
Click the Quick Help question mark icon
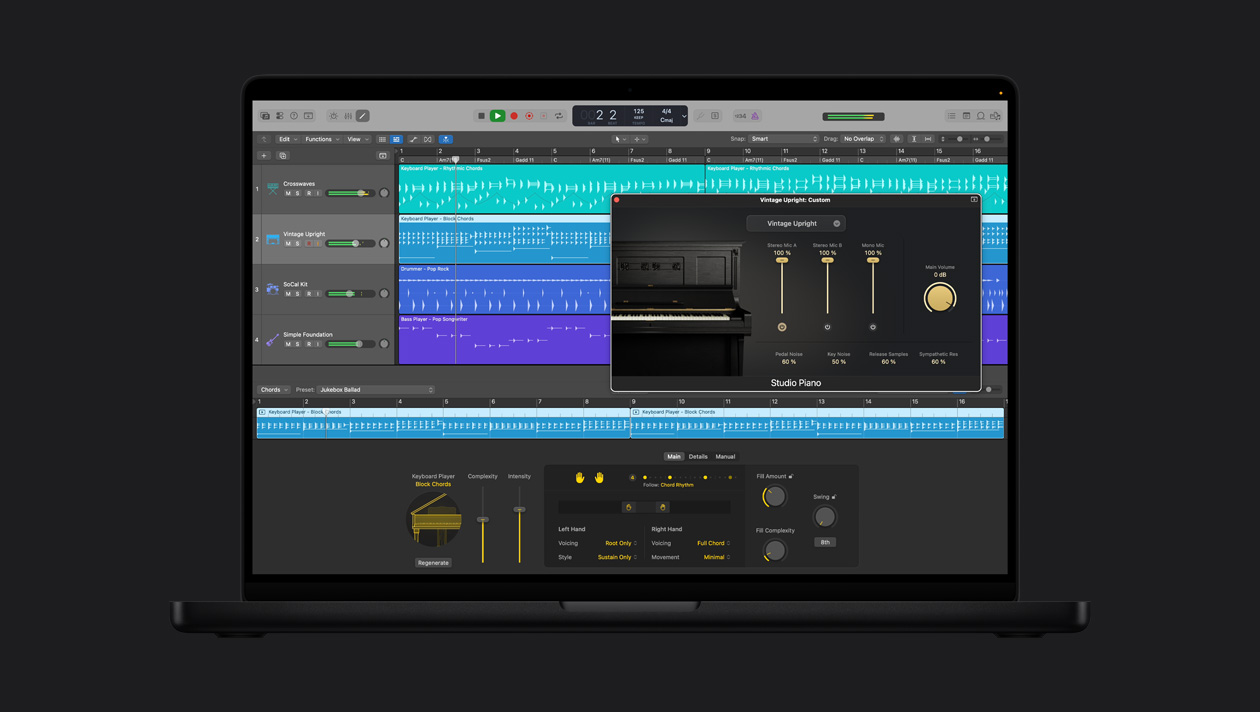pyautogui.click(x=293, y=117)
